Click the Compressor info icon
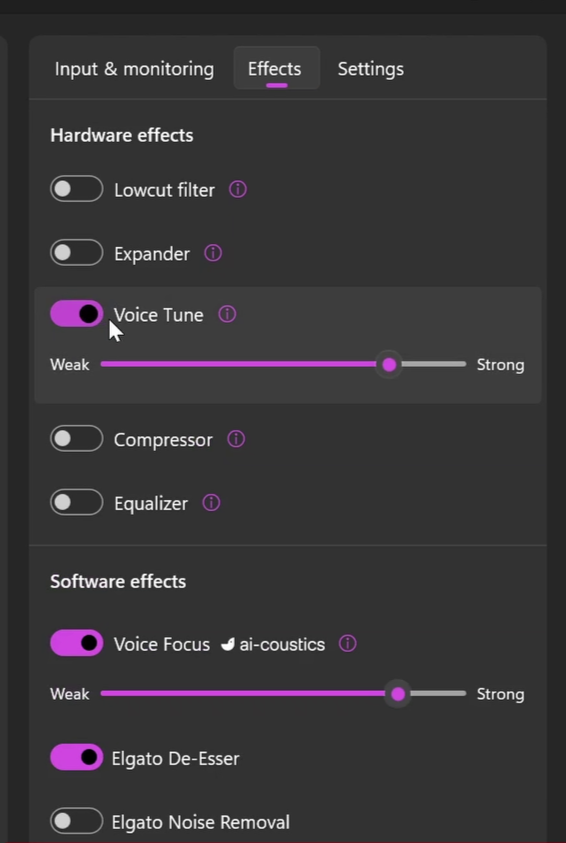Image resolution: width=566 pixels, height=843 pixels. click(236, 439)
